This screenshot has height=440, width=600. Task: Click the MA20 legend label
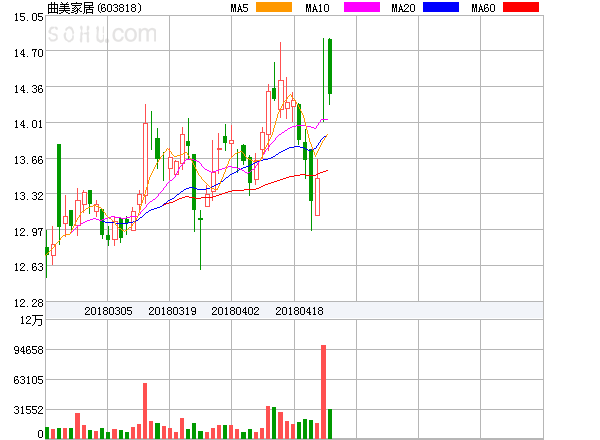click(x=403, y=8)
